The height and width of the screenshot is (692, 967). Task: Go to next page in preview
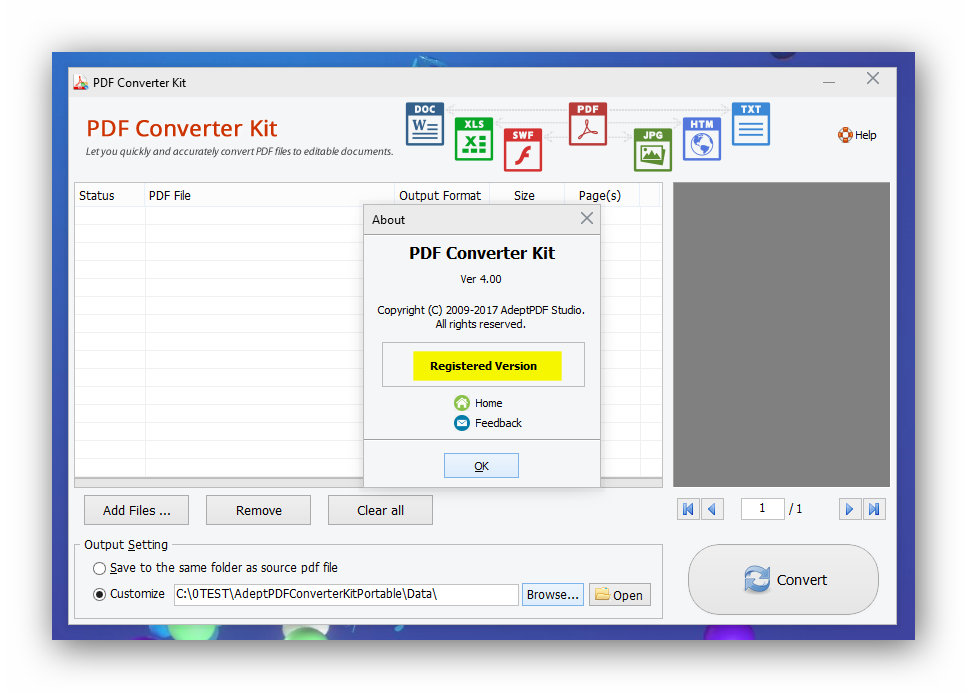click(850, 509)
